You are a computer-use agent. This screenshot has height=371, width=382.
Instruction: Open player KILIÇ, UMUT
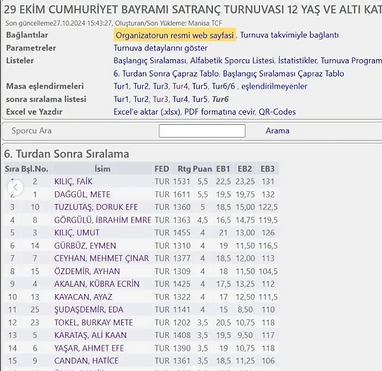click(x=77, y=233)
